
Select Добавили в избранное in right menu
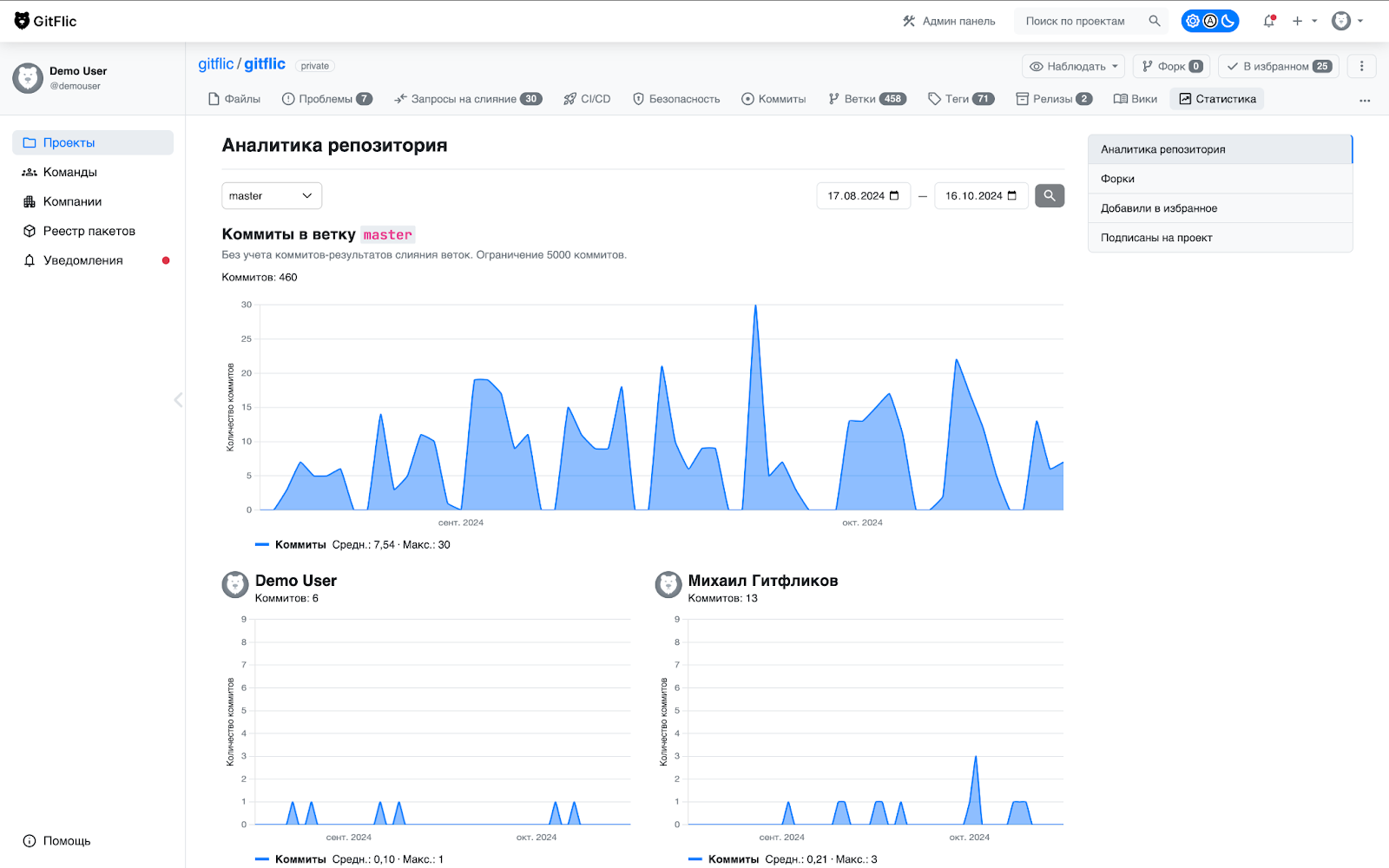[x=1220, y=208]
